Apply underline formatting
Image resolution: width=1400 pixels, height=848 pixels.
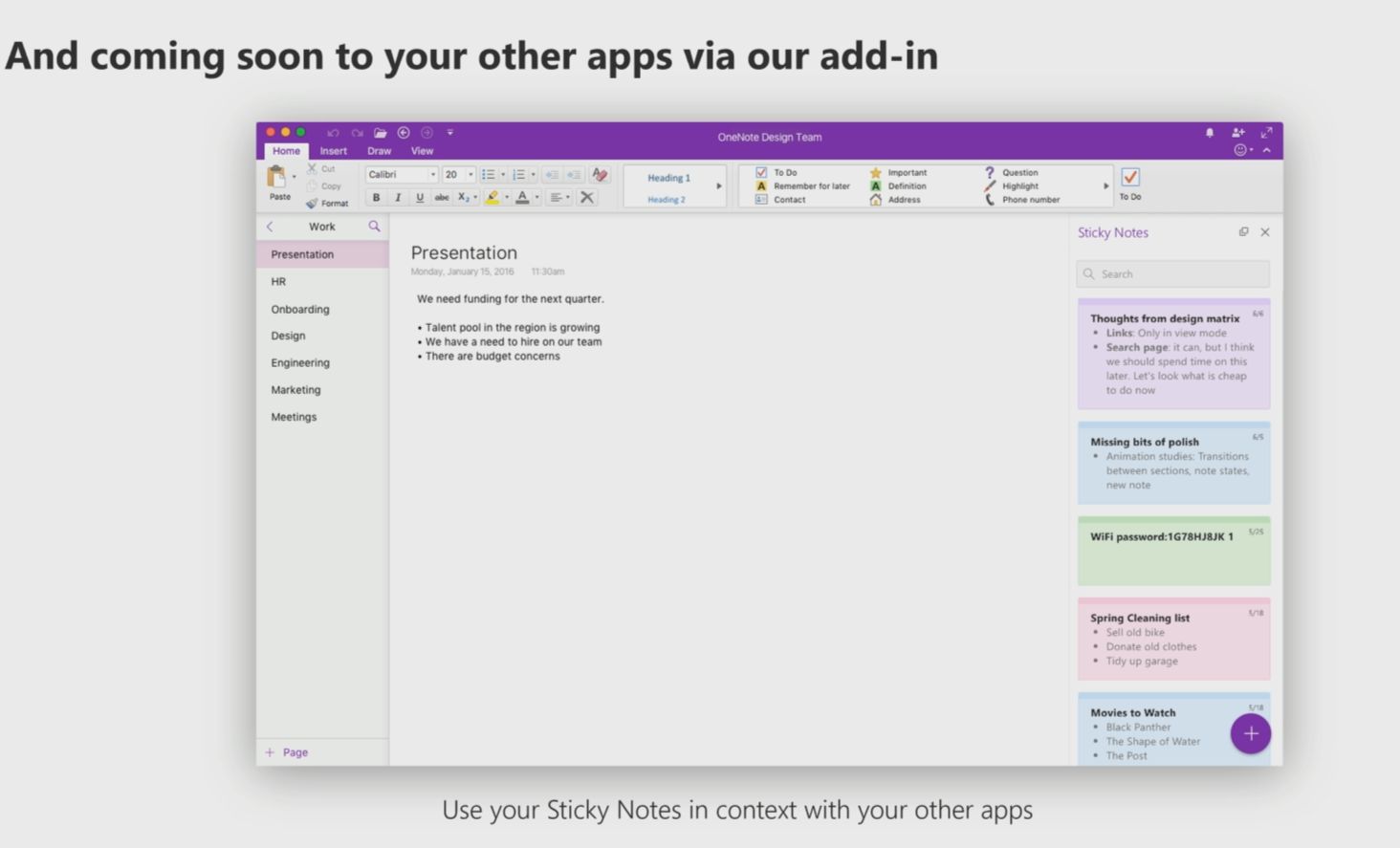[420, 197]
